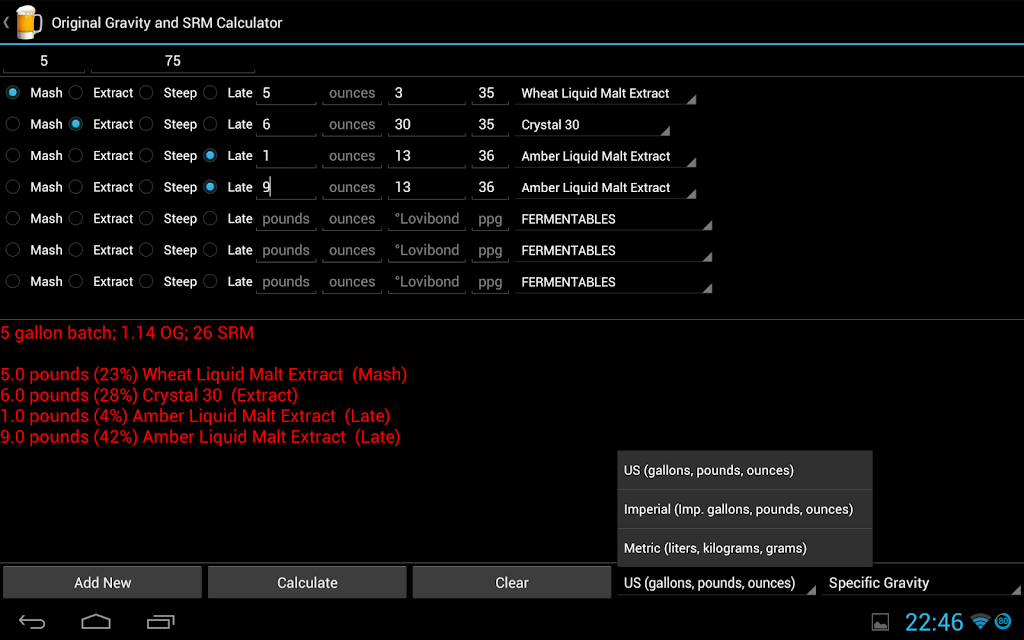Open the picture notification icon in status bar
Screen dimensions: 1024x640
click(x=880, y=622)
